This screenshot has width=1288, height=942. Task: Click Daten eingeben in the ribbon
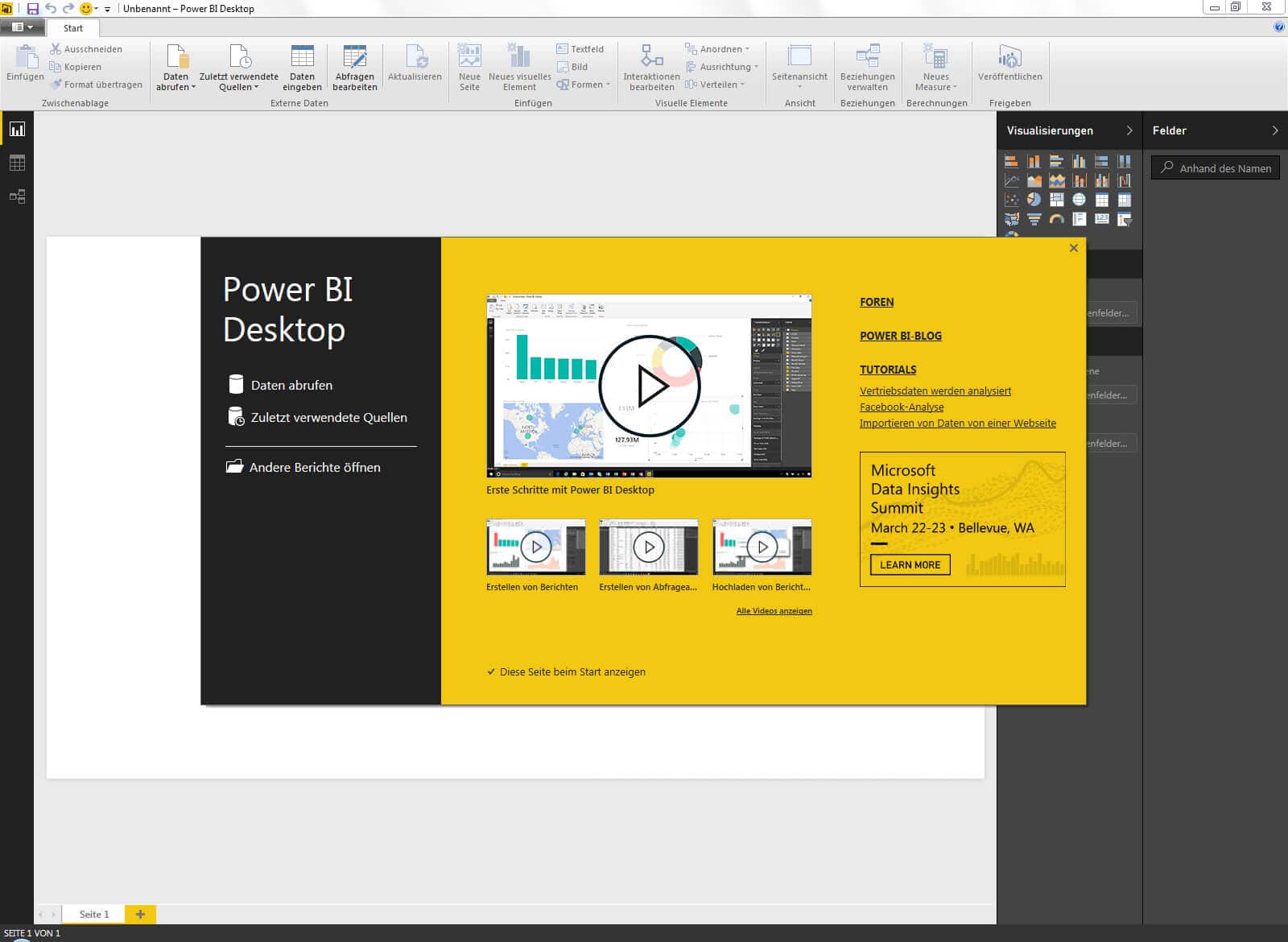(302, 68)
